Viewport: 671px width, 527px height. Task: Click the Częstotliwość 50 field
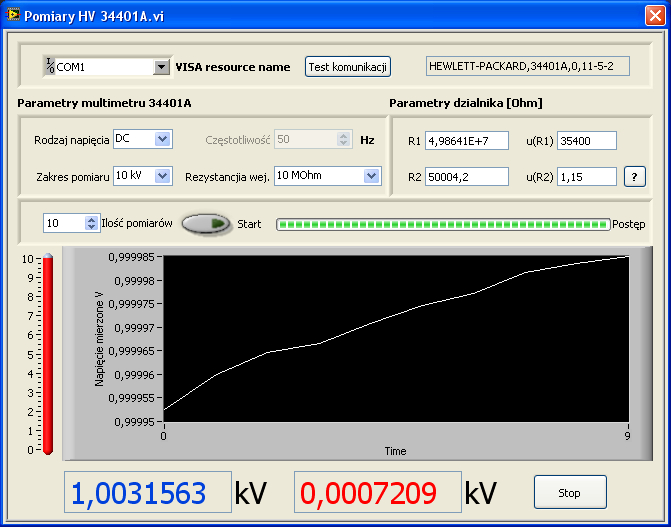tap(306, 139)
